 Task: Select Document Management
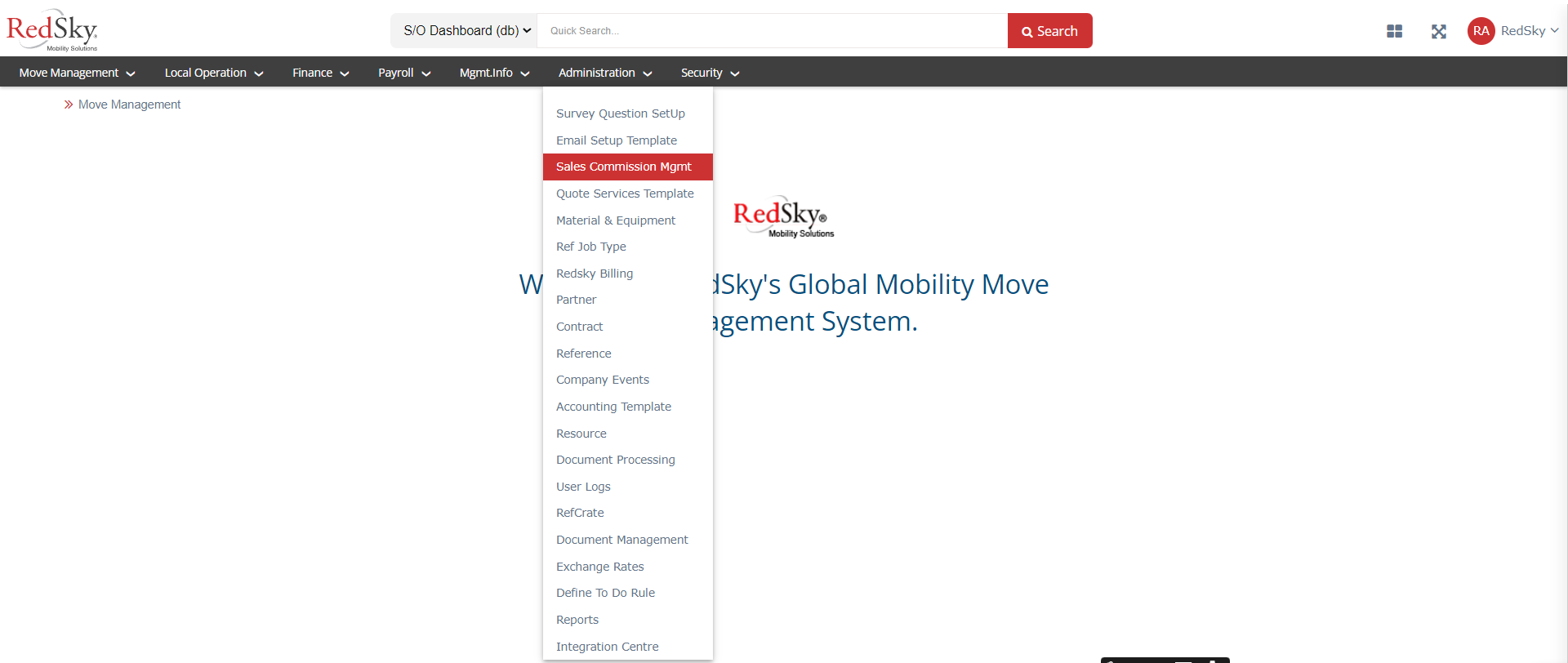click(x=628, y=540)
